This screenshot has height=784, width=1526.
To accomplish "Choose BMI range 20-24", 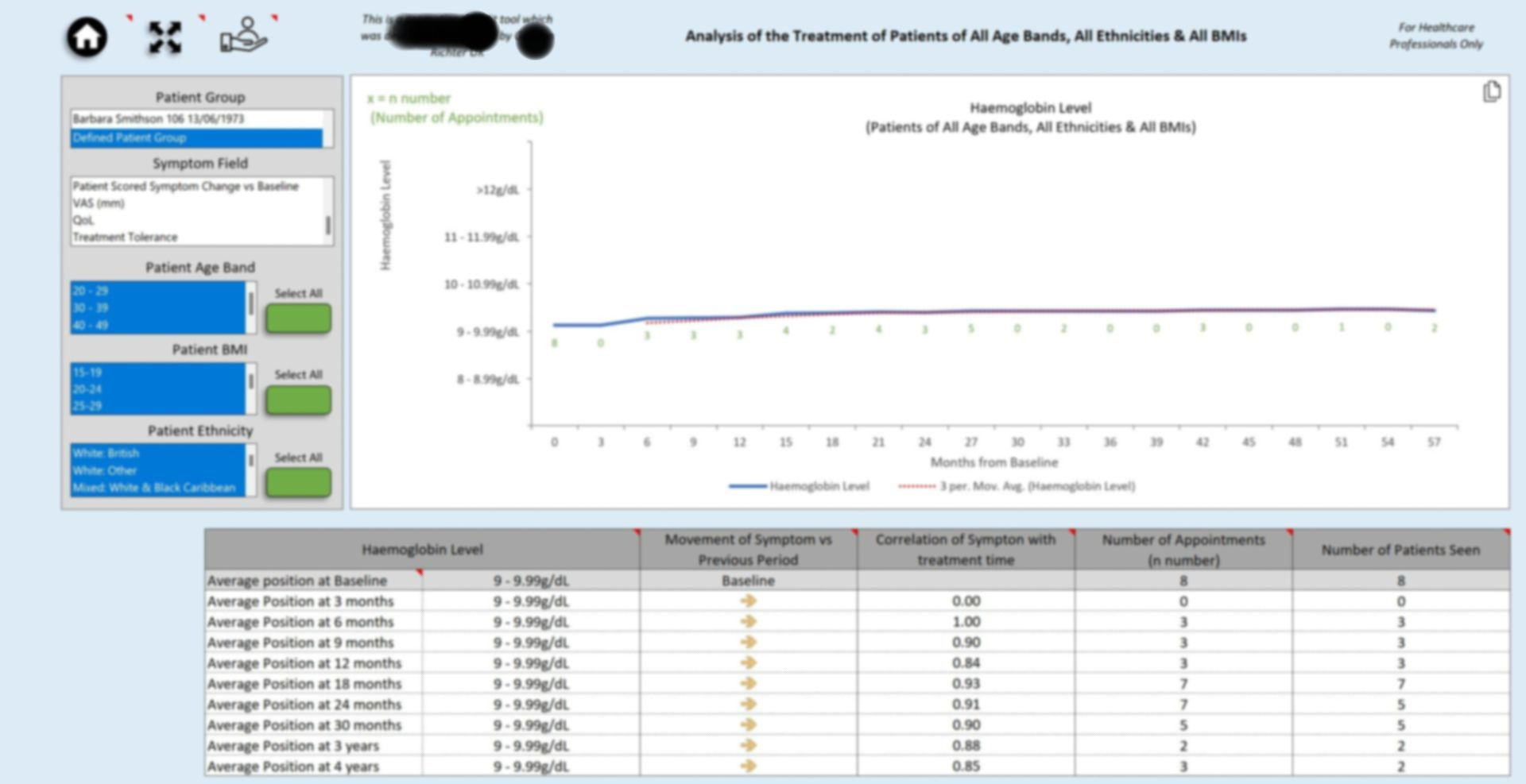I will click(158, 389).
